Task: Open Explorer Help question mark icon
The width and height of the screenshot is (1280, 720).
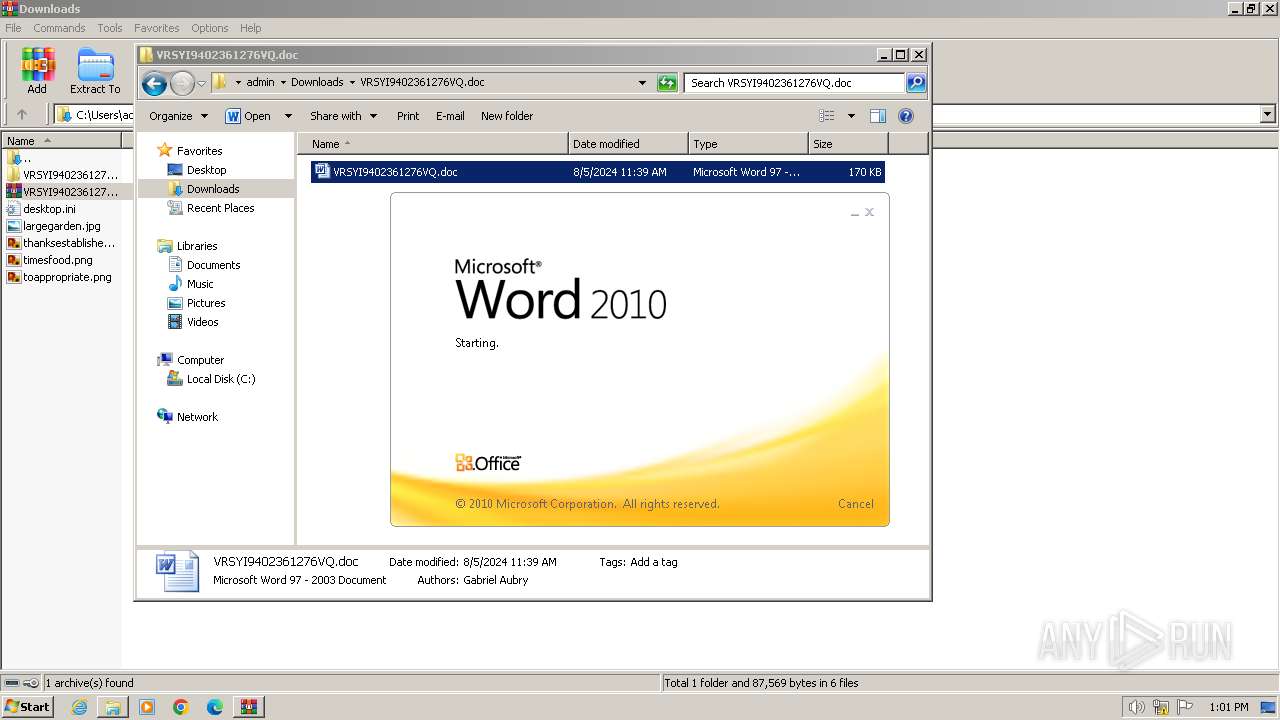Action: 906,116
